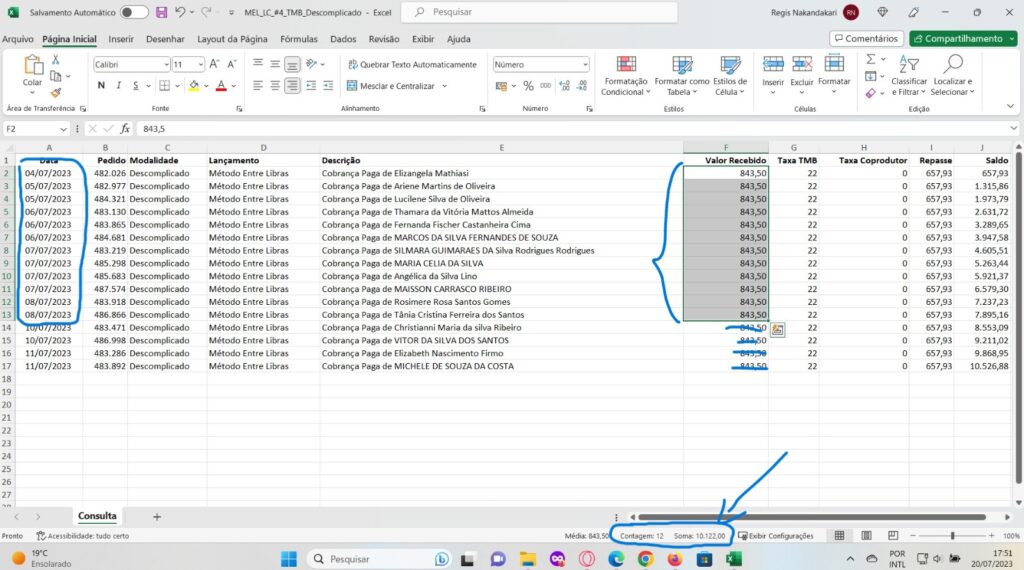The width and height of the screenshot is (1024, 570).
Task: Click the Borders icon
Action: pos(165,86)
